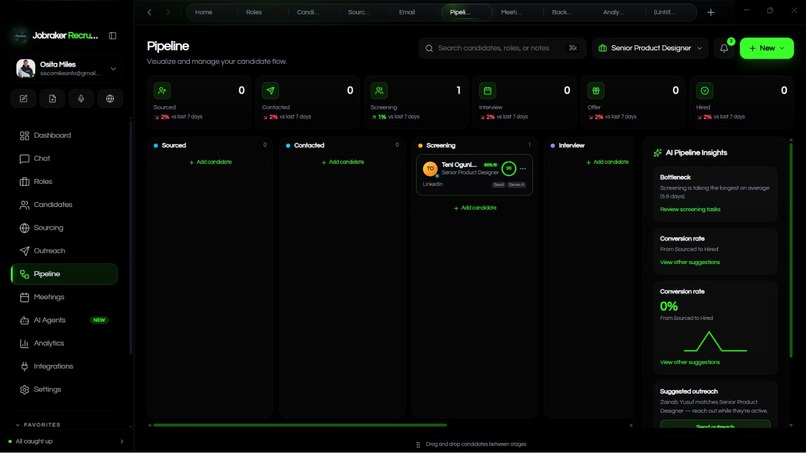This screenshot has height=453, width=806.
Task: Collapse the sidebar panel icon
Action: pos(112,35)
